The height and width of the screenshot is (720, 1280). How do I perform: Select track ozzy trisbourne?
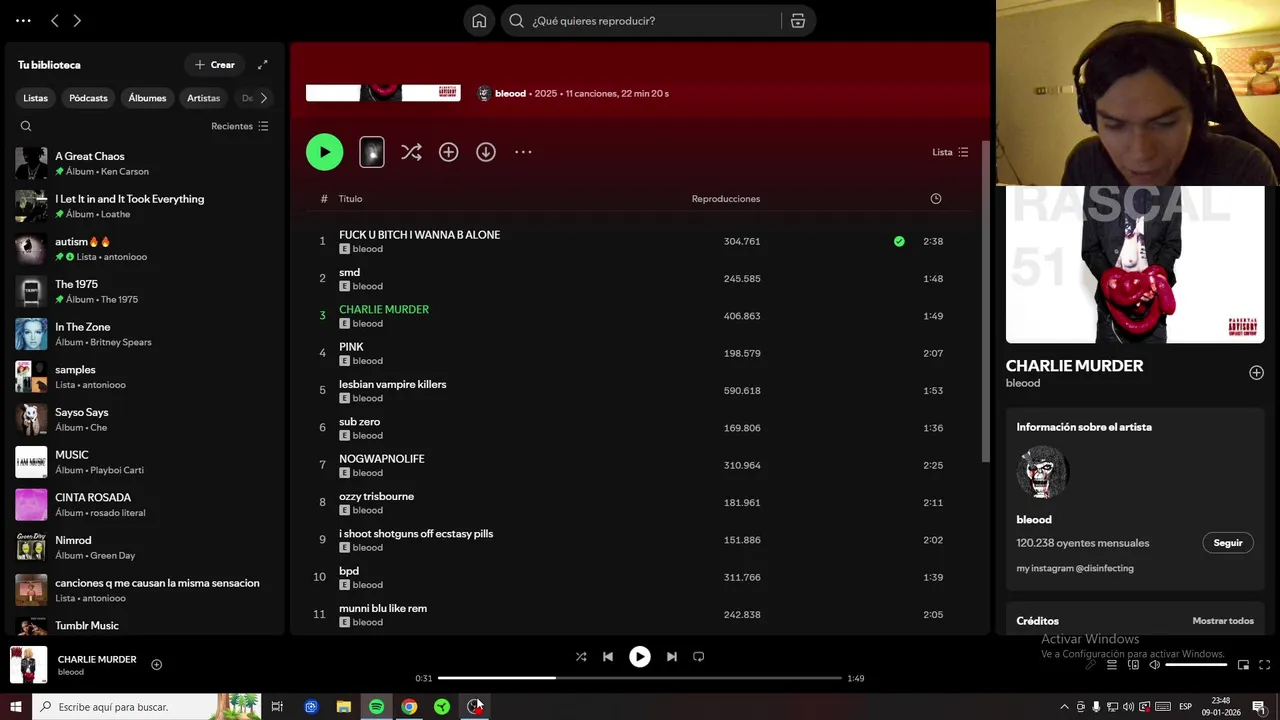(x=638, y=503)
